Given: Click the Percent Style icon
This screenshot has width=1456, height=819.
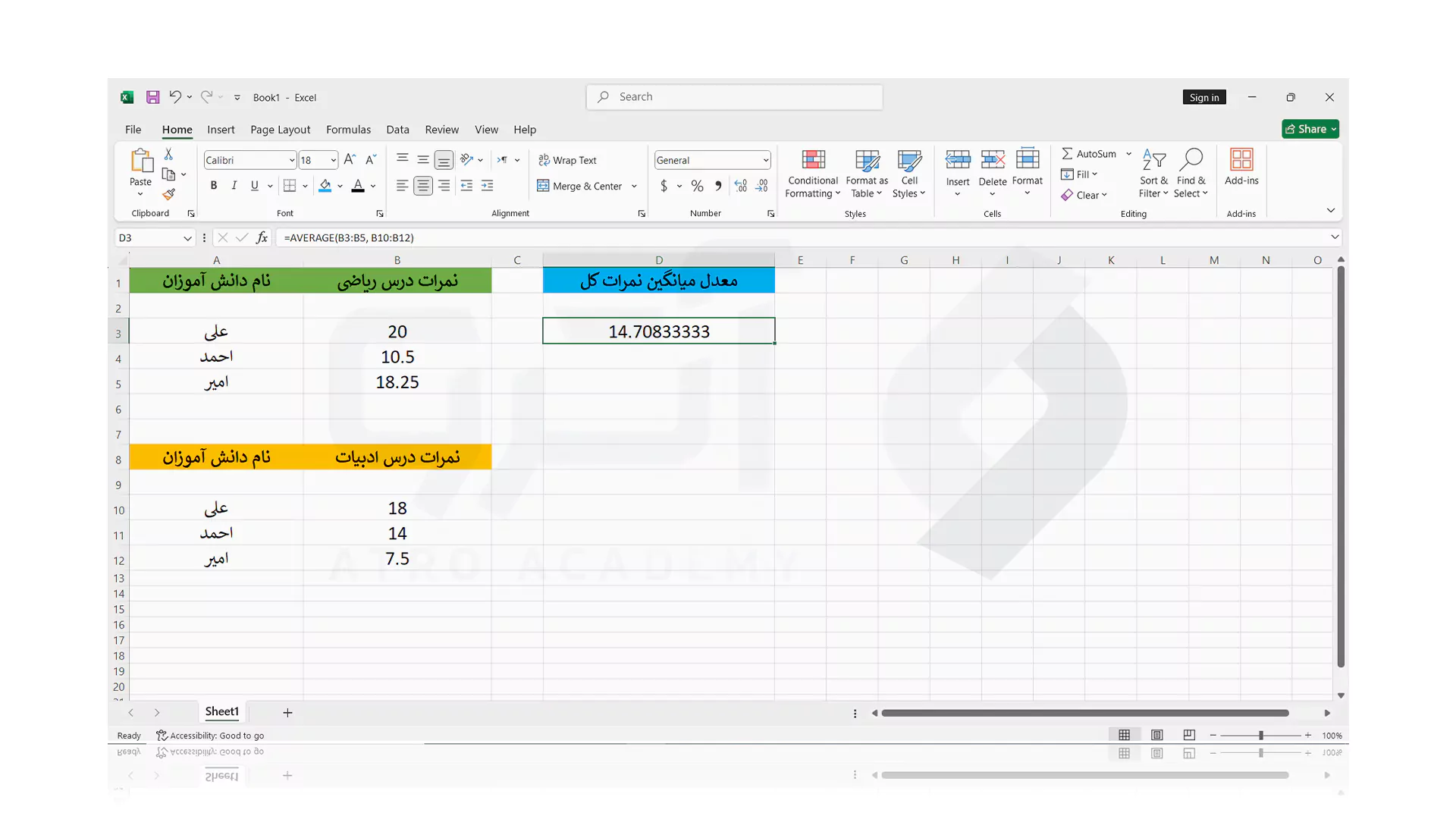Looking at the screenshot, I should click(x=697, y=186).
